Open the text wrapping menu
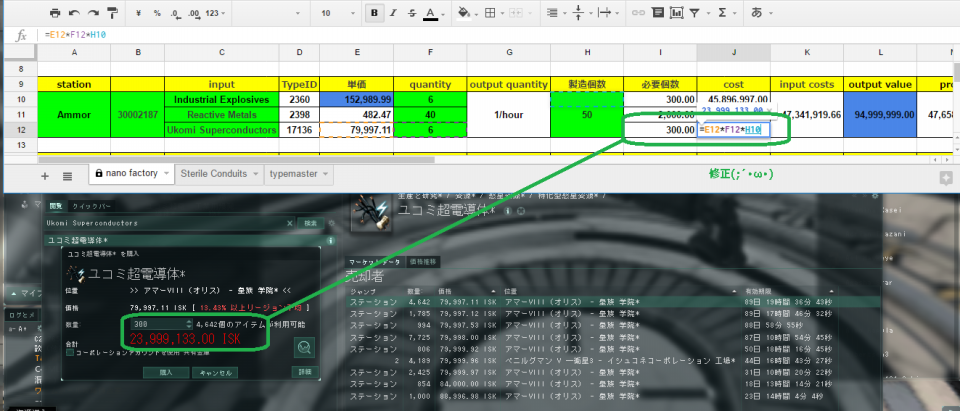Image resolution: width=960 pixels, height=411 pixels. tap(604, 13)
